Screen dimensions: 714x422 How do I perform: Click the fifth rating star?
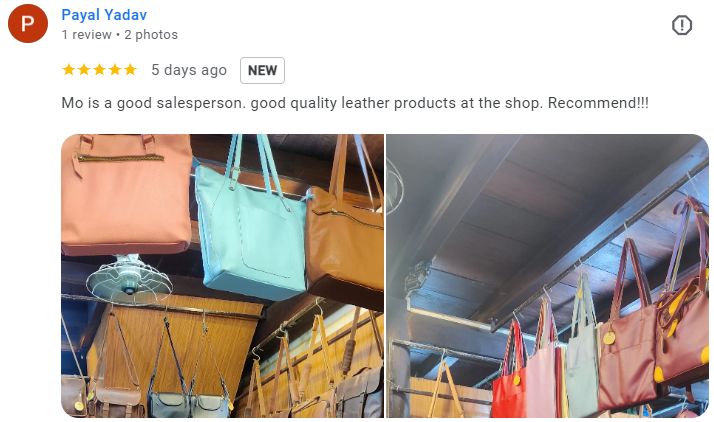pyautogui.click(x=131, y=70)
